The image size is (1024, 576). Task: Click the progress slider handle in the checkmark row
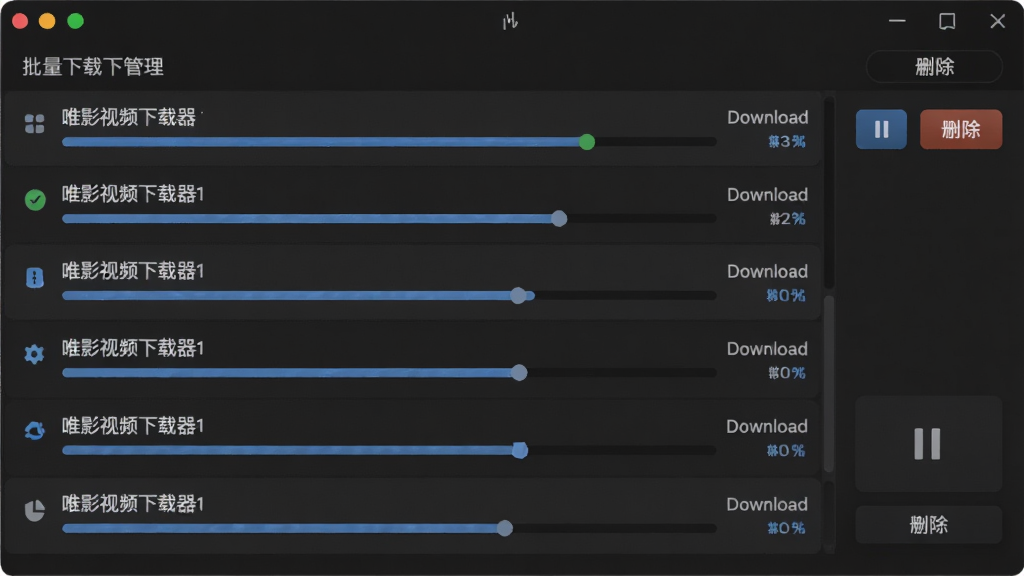click(x=558, y=219)
